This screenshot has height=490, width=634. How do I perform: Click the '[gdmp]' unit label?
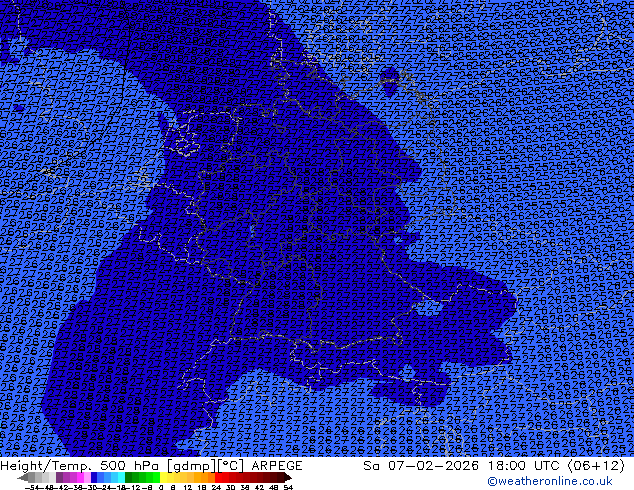point(192,466)
